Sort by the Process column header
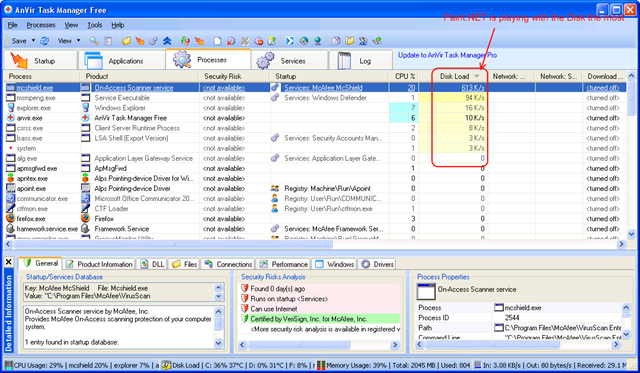Image resolution: width=640 pixels, height=373 pixels. point(42,76)
